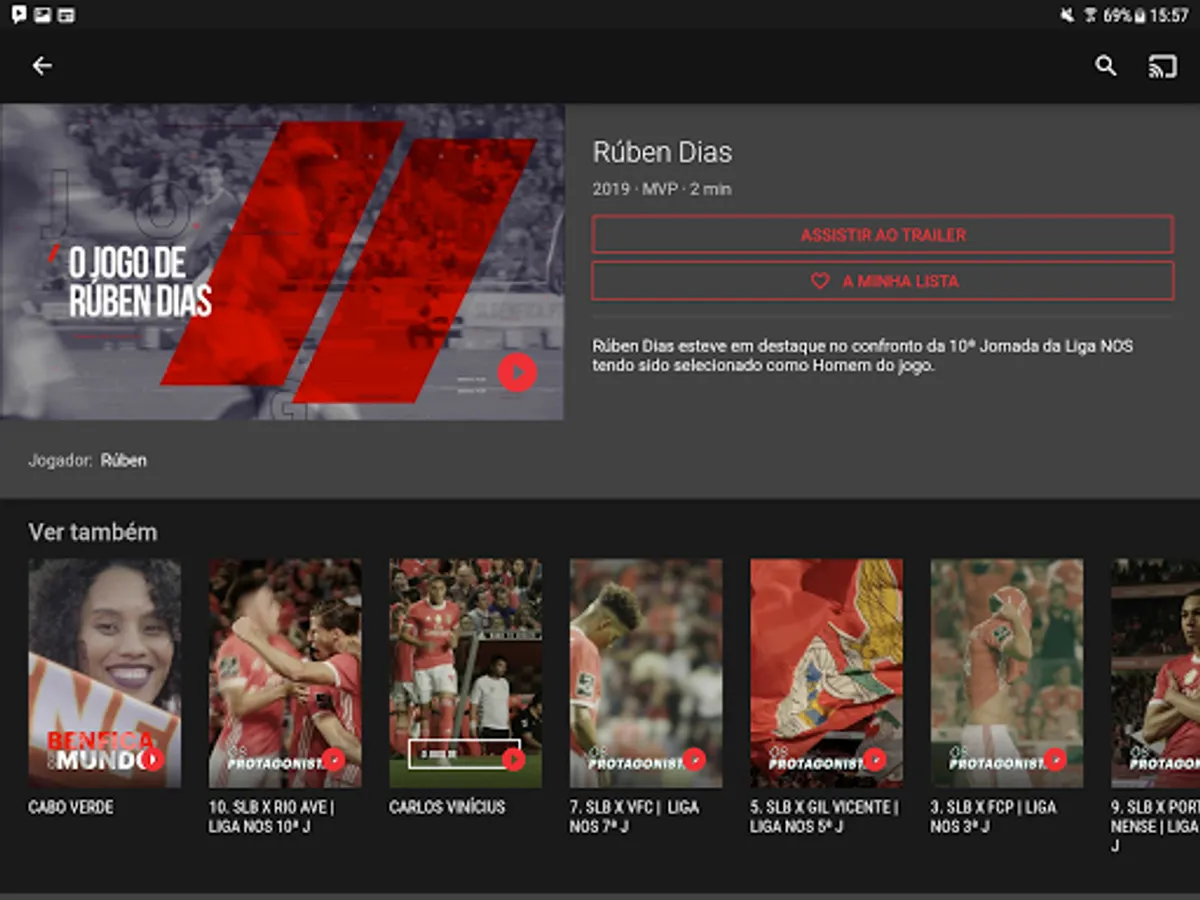The width and height of the screenshot is (1200, 900).
Task: Tap the image notification icon in status bar
Action: point(42,15)
